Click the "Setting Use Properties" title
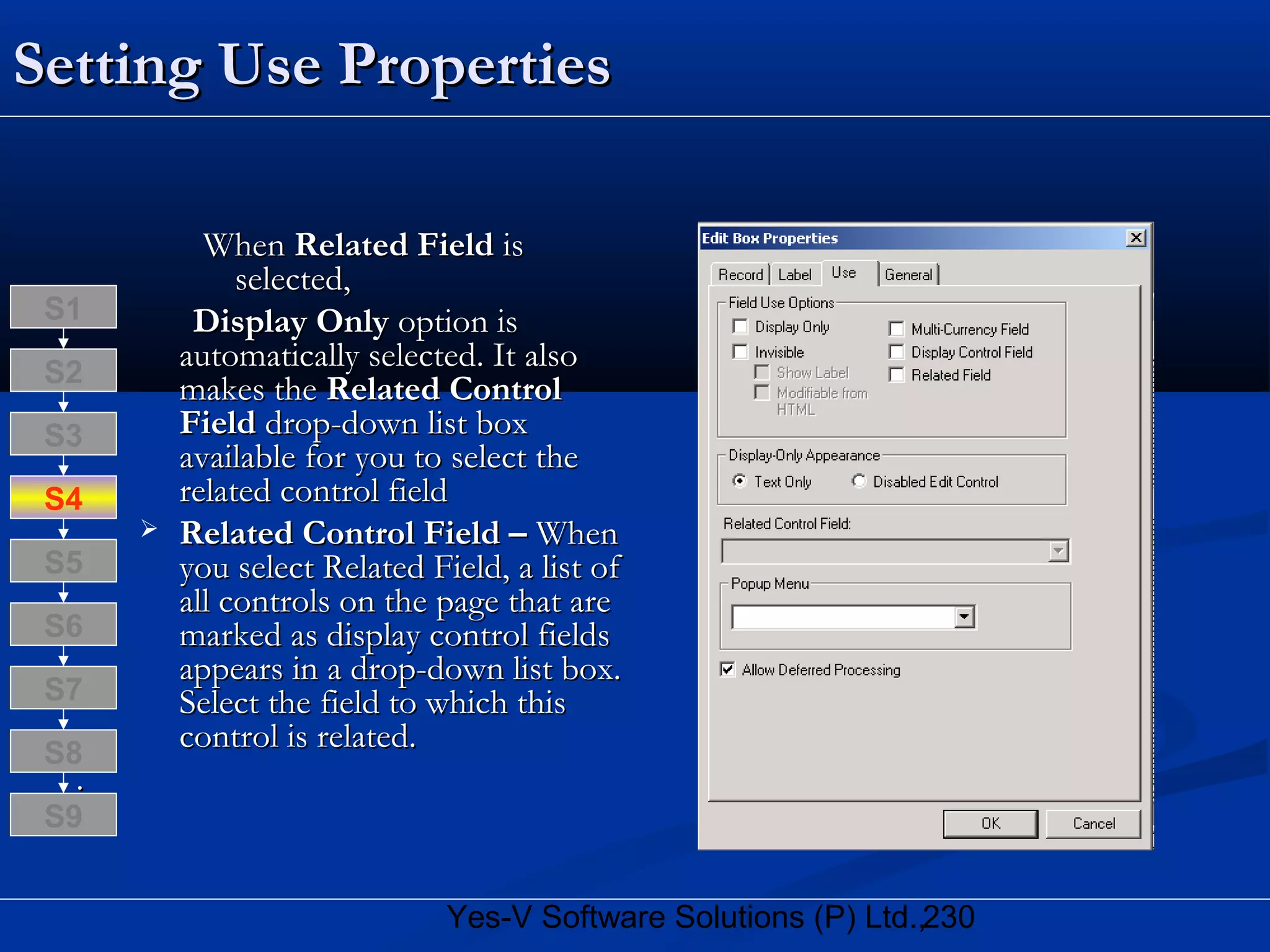The height and width of the screenshot is (952, 1270). pos(313,67)
